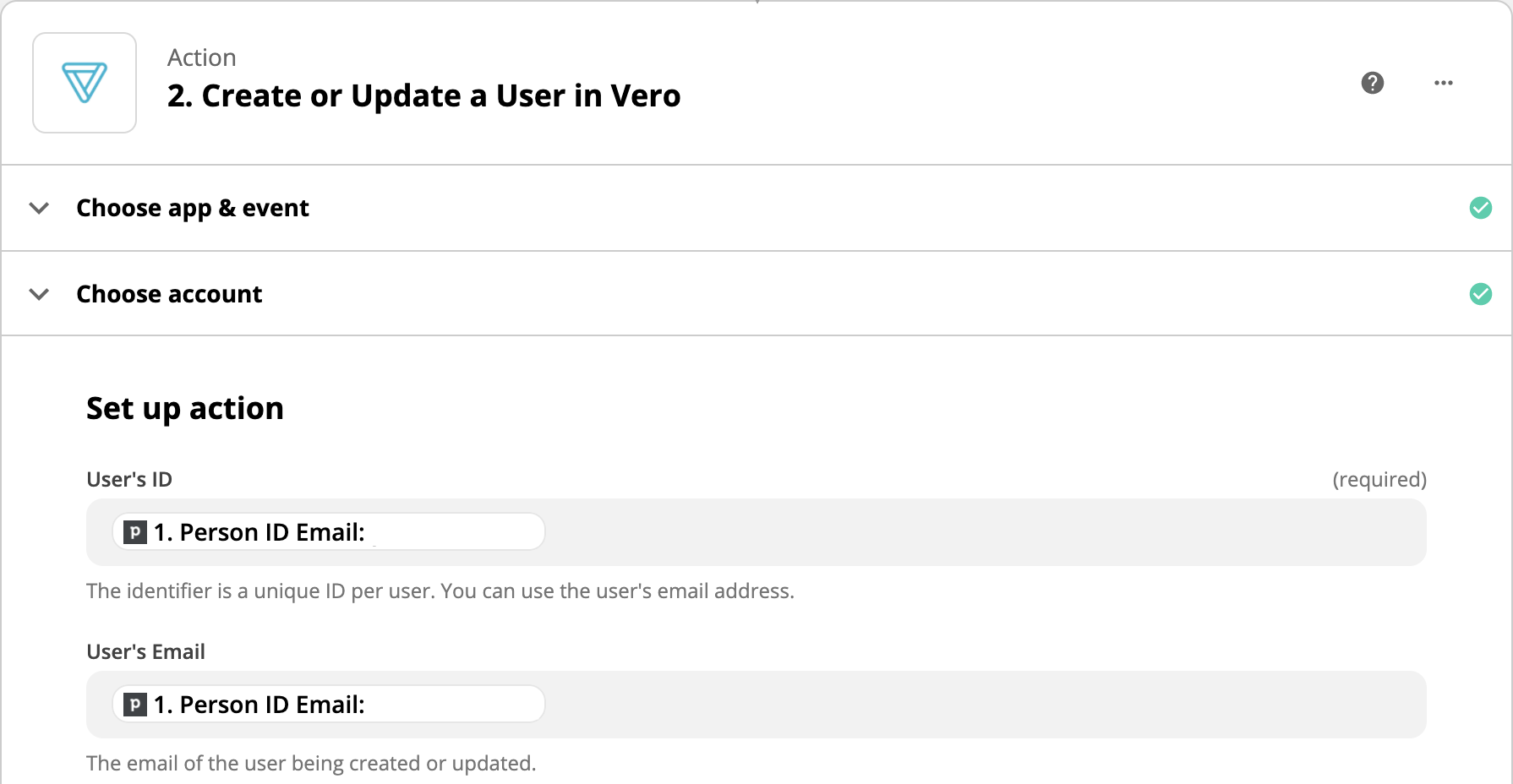
Task: Open the three-dot options menu
Action: pyautogui.click(x=1443, y=82)
